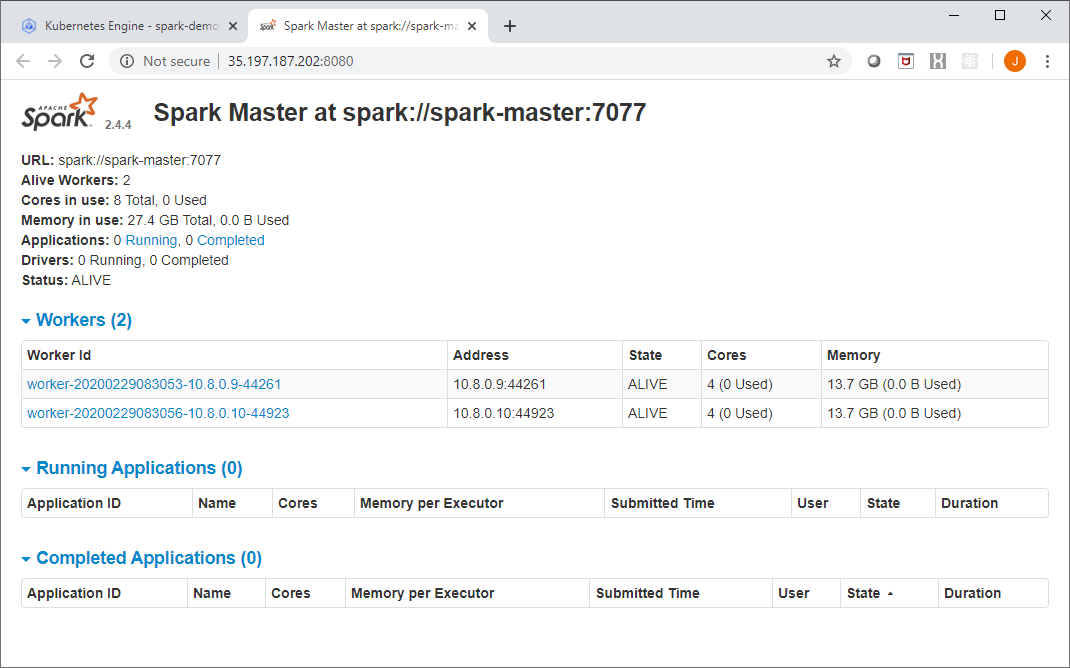The height and width of the screenshot is (668, 1070).
Task: Open worker-20200229083056-10.8.0.10-44923 link
Action: pos(158,413)
